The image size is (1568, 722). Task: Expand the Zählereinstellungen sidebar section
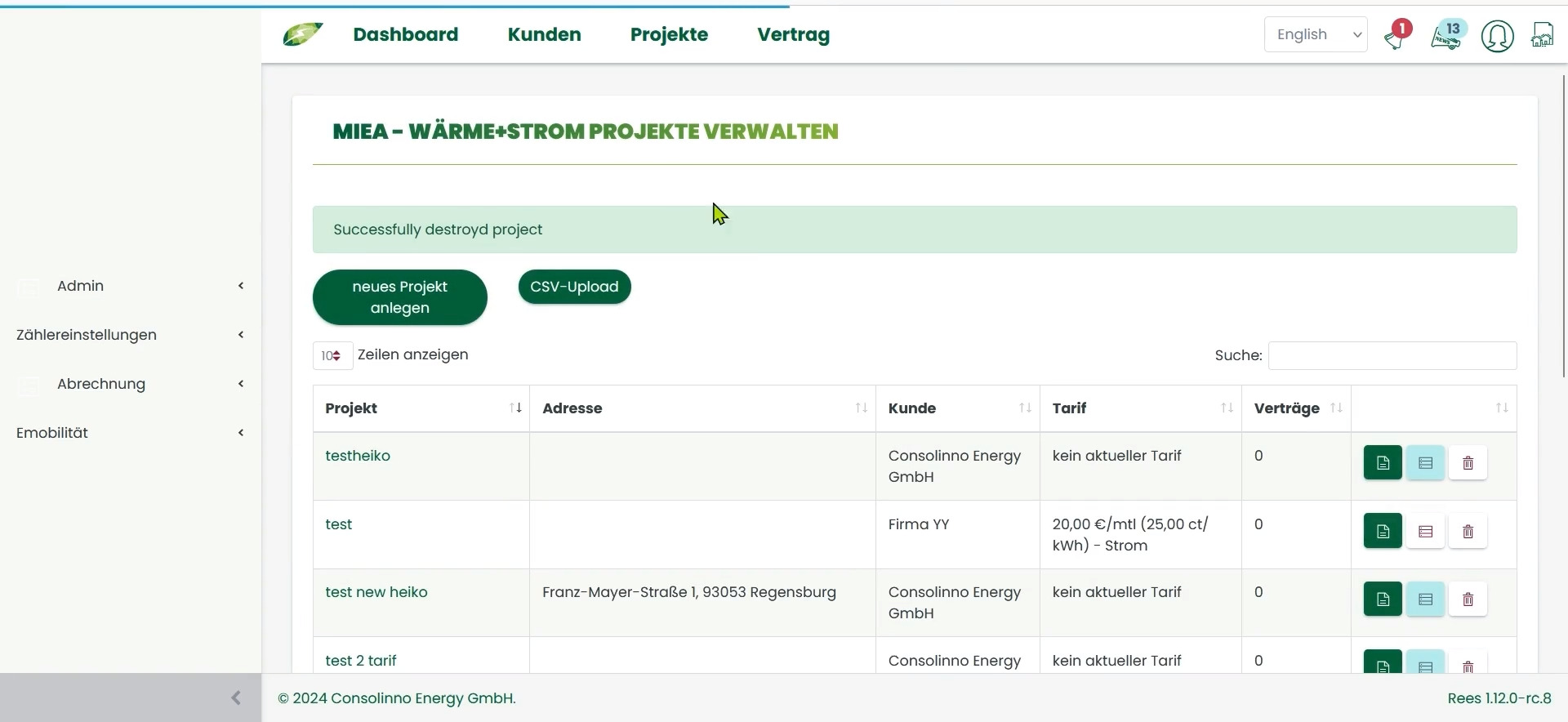[131, 335]
